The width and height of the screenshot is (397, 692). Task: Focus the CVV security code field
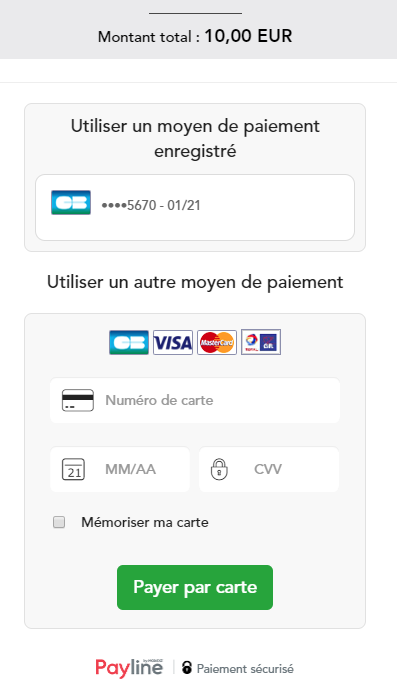pyautogui.click(x=269, y=469)
